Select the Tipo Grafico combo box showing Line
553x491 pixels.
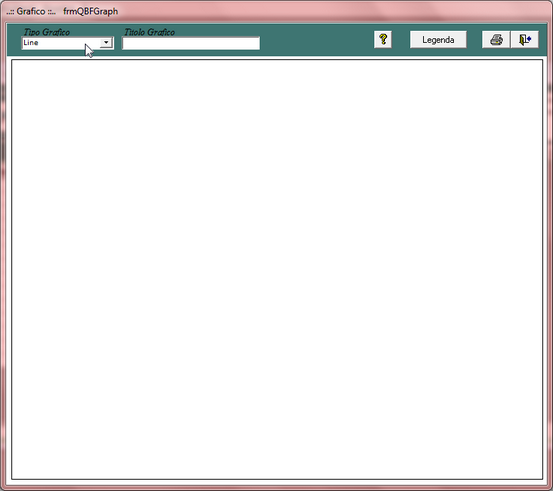point(67,43)
